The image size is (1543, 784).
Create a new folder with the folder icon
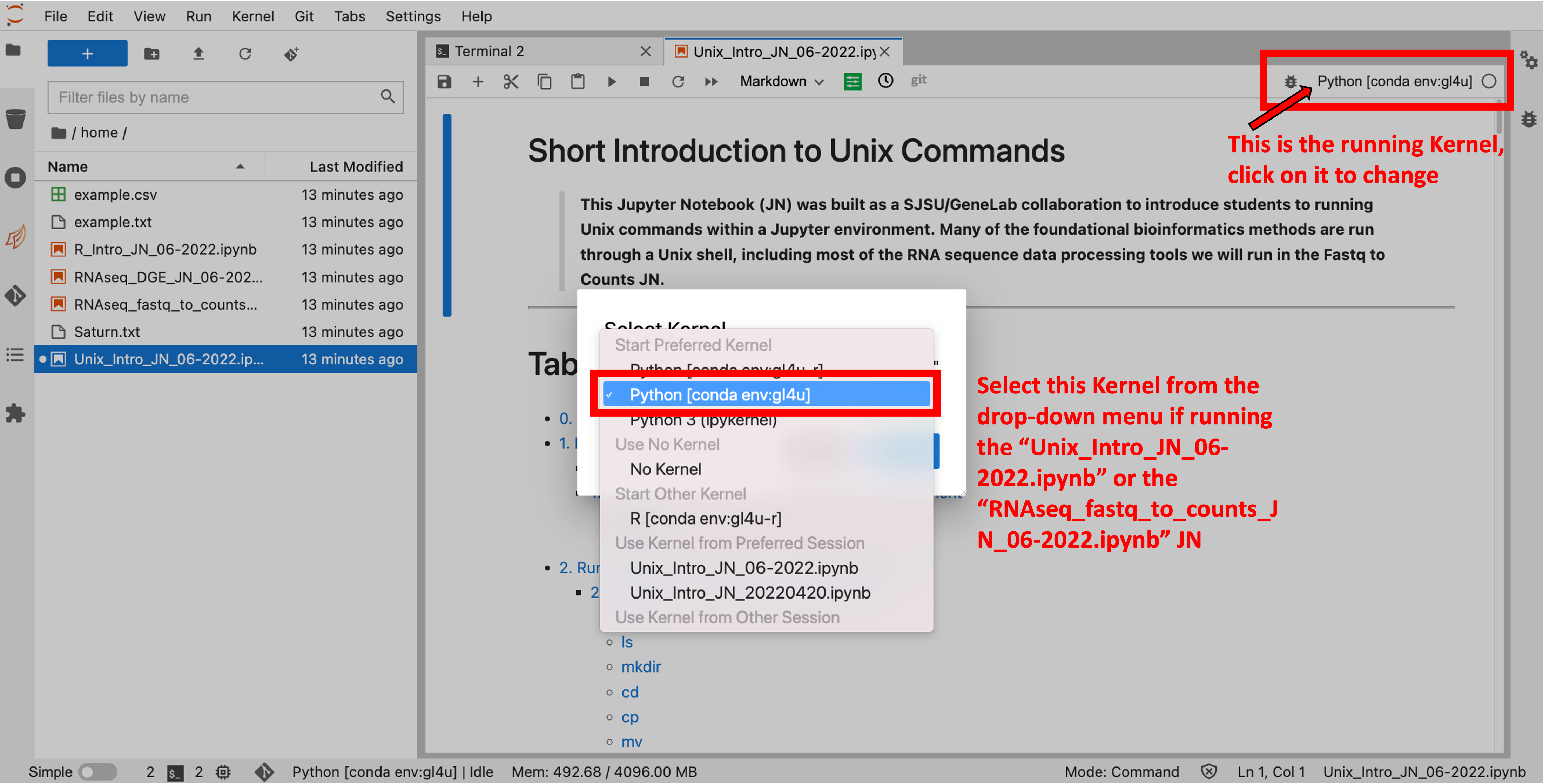[151, 54]
